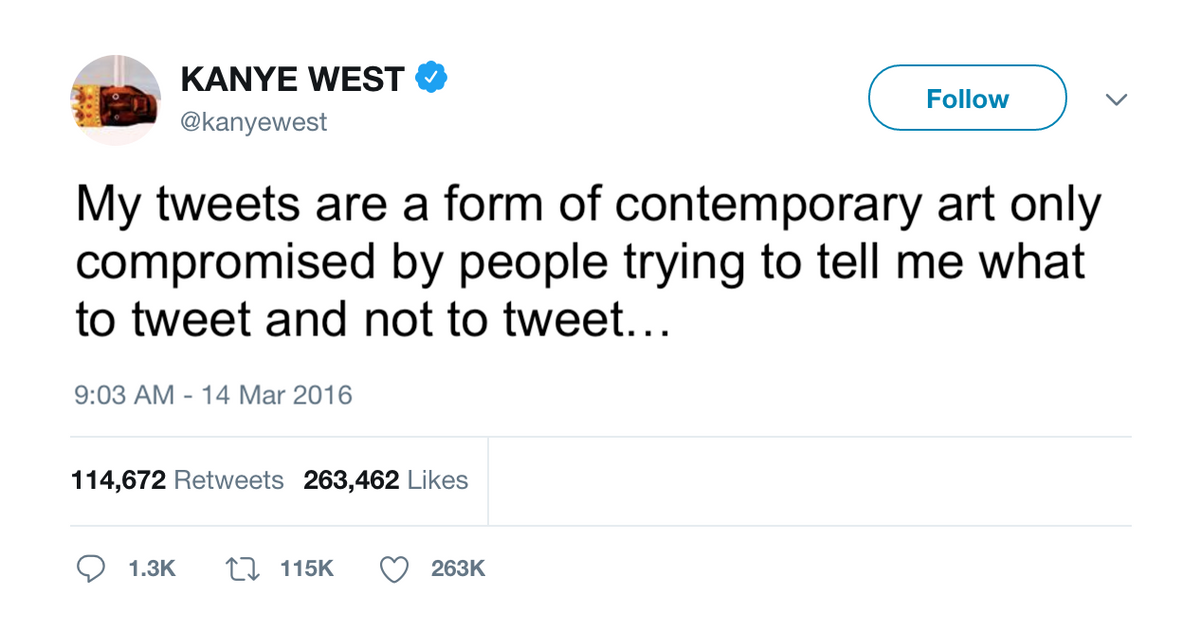Click the 263K like count
1200x631 pixels.
tap(458, 569)
